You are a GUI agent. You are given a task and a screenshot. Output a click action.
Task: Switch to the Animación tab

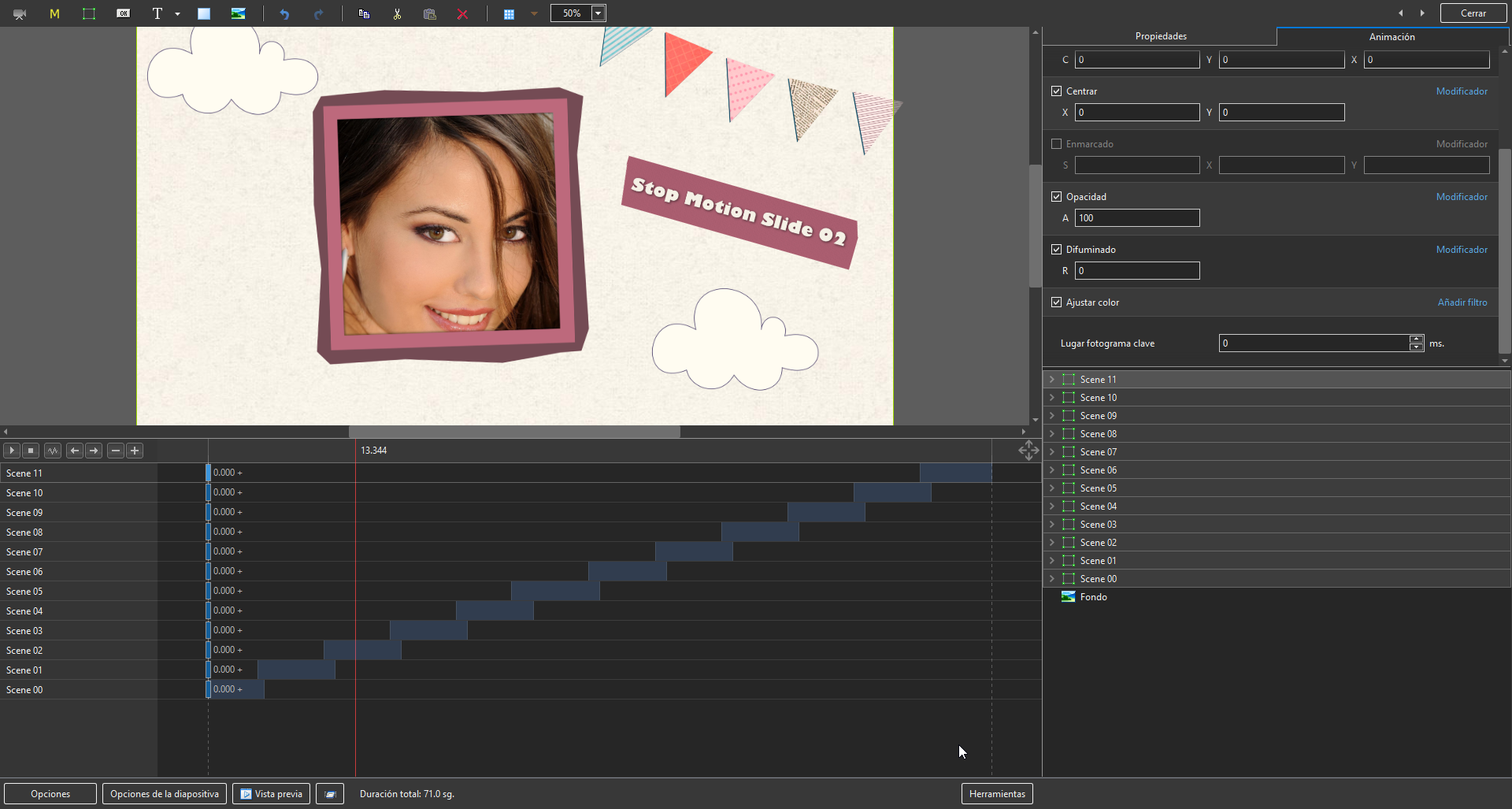point(1392,37)
